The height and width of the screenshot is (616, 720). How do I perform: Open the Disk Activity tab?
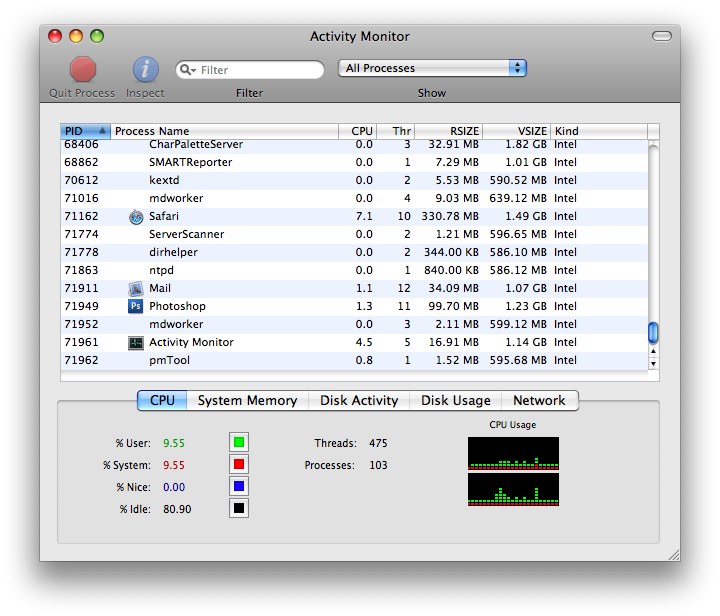359,400
